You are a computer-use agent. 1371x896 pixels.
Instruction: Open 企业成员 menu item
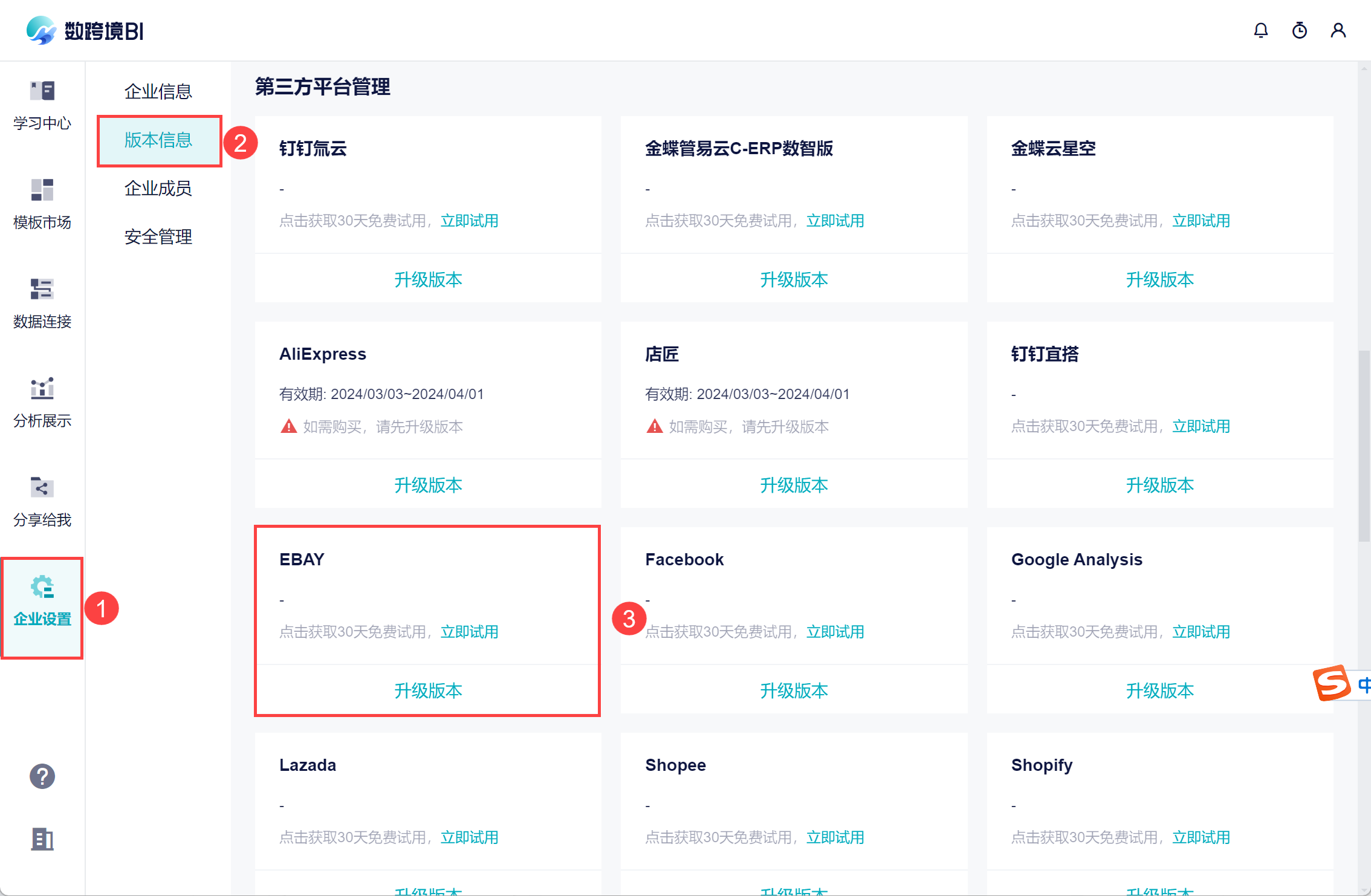[158, 188]
